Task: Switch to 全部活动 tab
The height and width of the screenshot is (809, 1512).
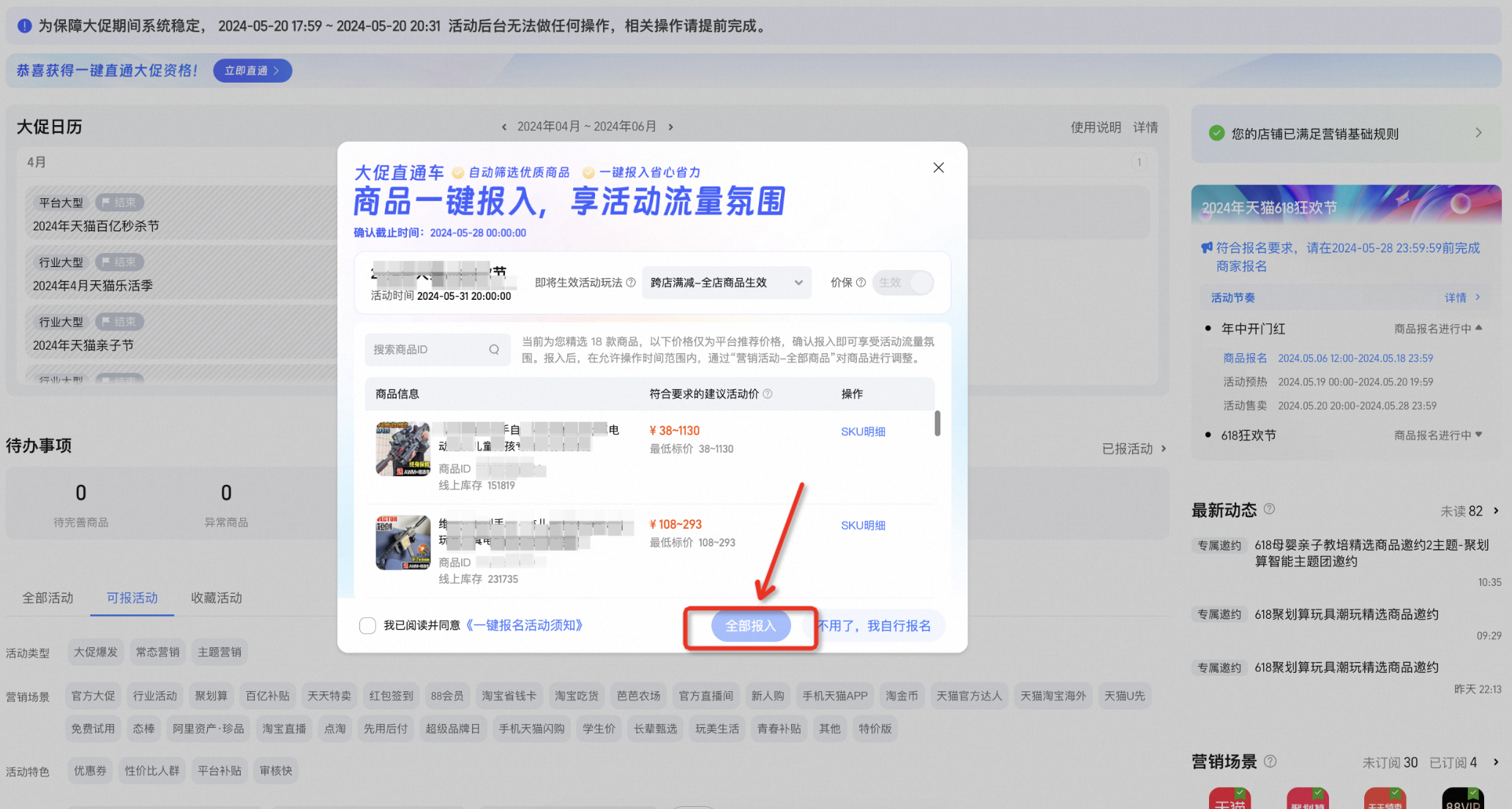Action: (x=48, y=598)
